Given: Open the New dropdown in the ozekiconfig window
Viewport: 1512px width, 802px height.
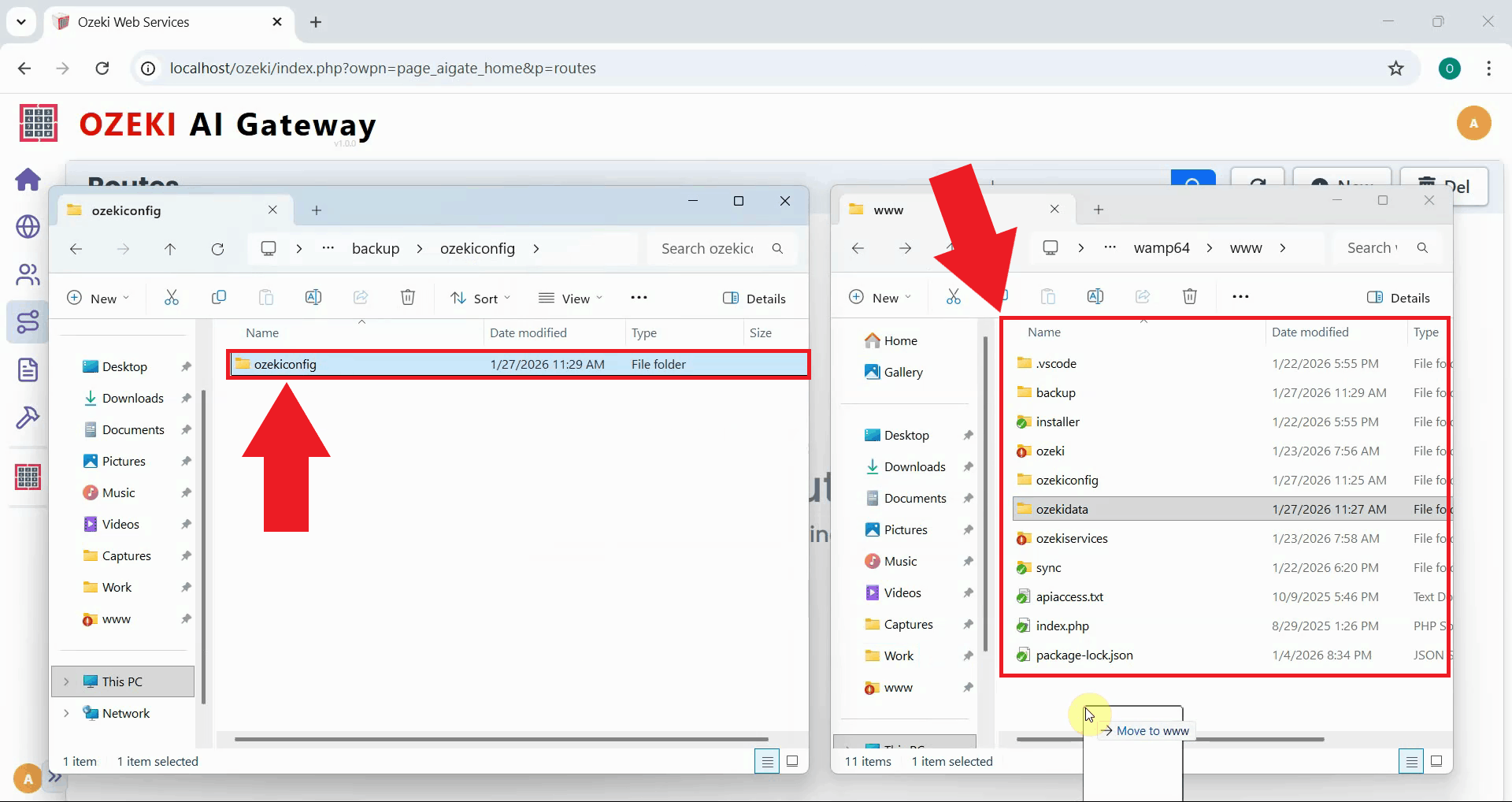Looking at the screenshot, I should point(98,297).
